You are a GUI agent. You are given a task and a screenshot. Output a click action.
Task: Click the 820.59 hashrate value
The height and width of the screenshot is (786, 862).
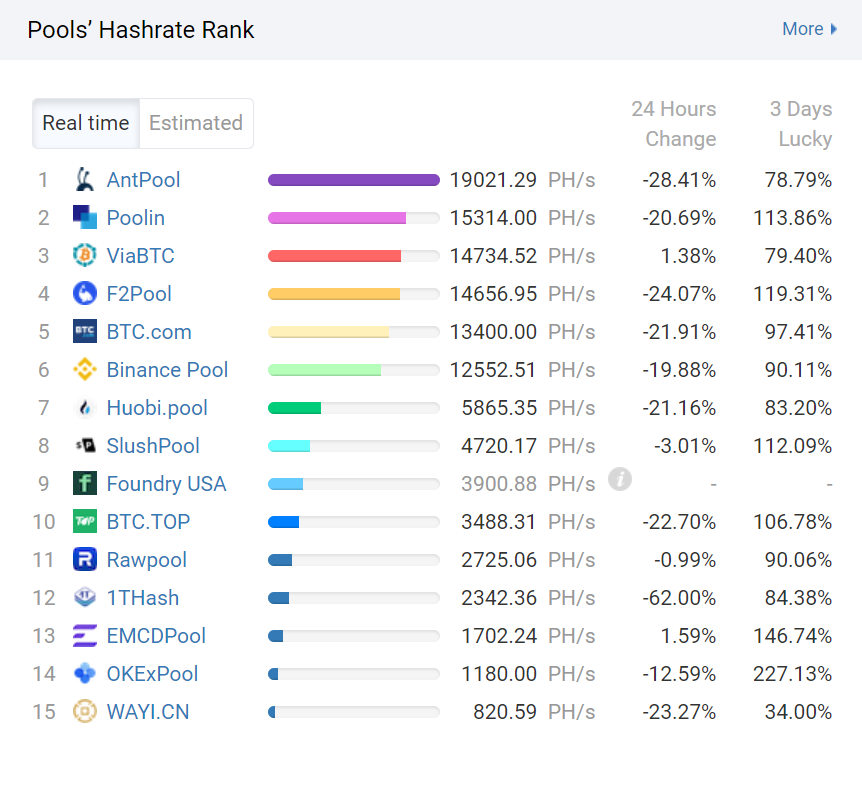pos(505,711)
